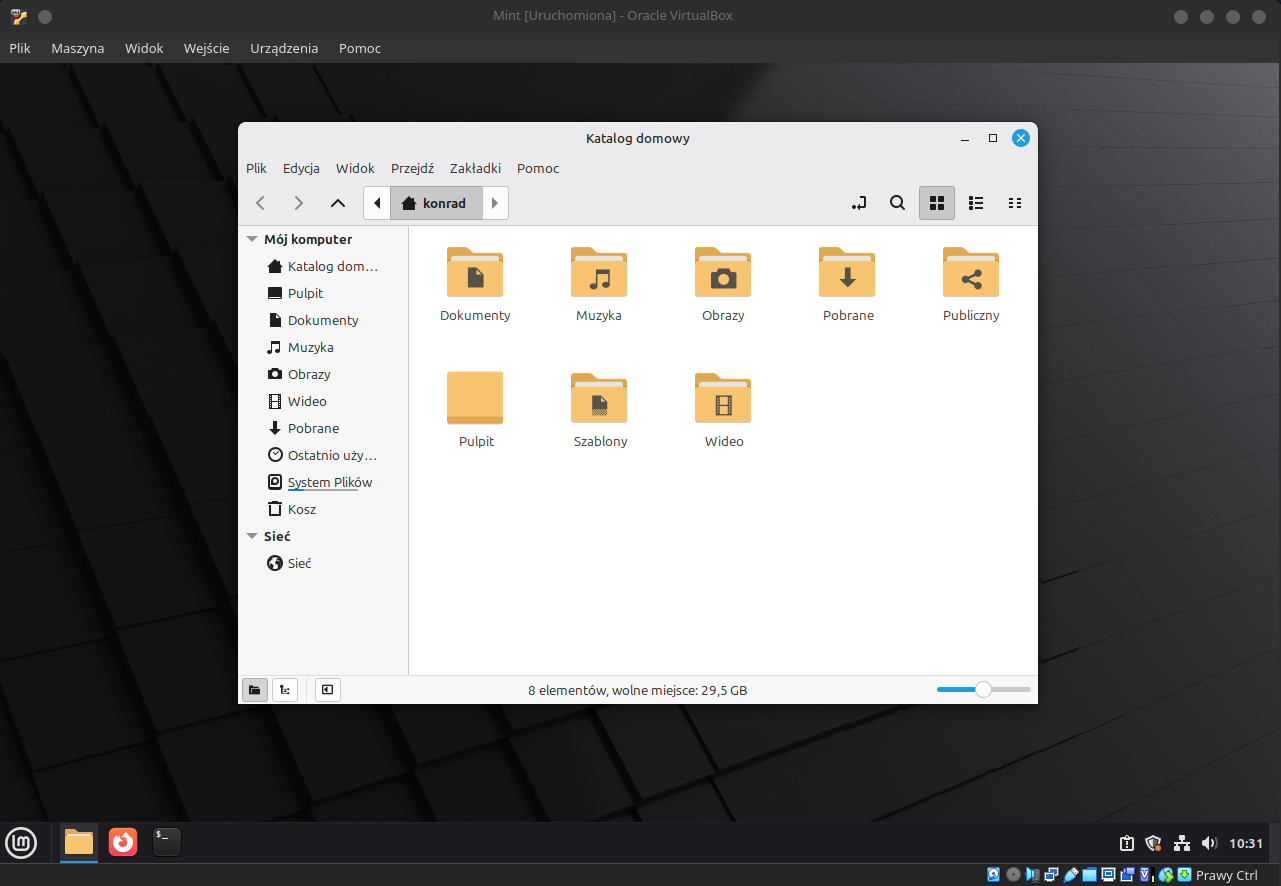Show tree view sidebar mode
This screenshot has width=1281, height=886.
tap(285, 690)
